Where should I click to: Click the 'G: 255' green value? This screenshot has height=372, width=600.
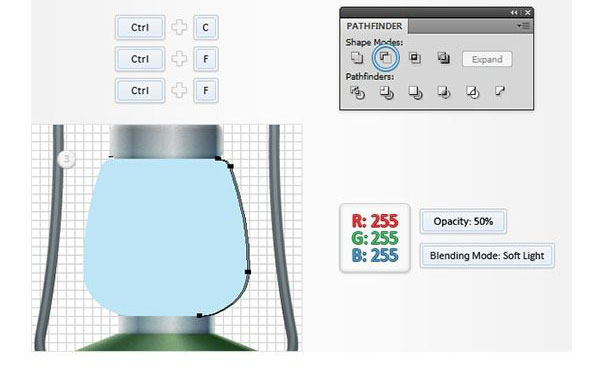tap(375, 238)
